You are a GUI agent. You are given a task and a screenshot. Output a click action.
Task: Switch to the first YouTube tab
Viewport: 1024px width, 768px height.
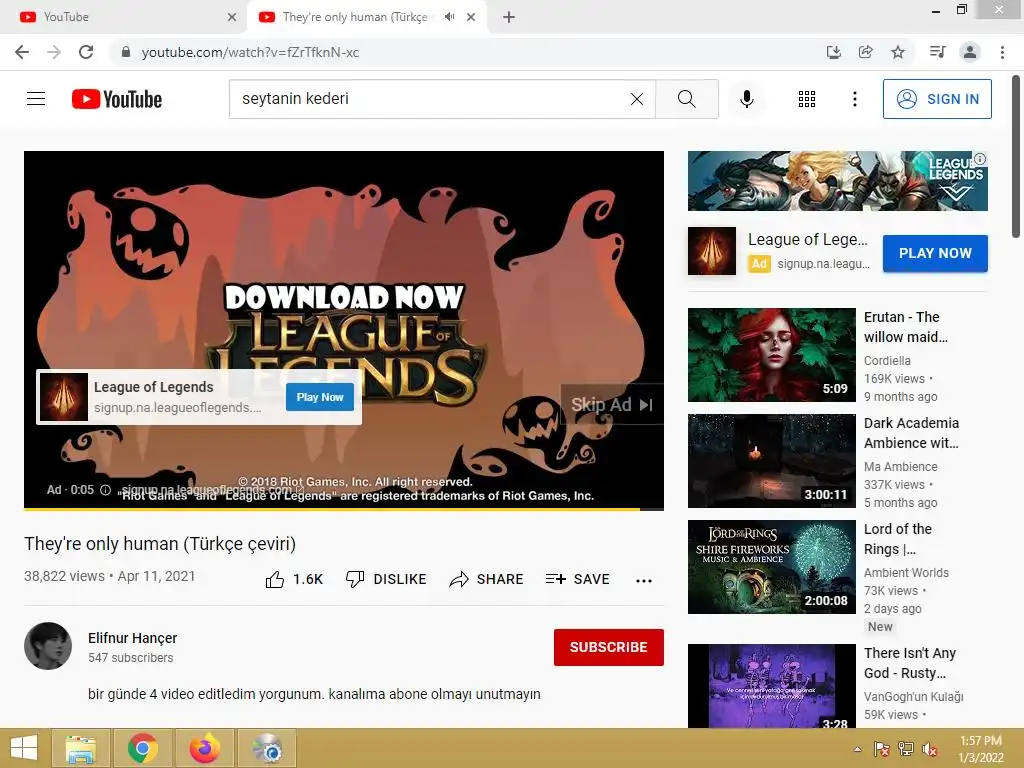124,17
